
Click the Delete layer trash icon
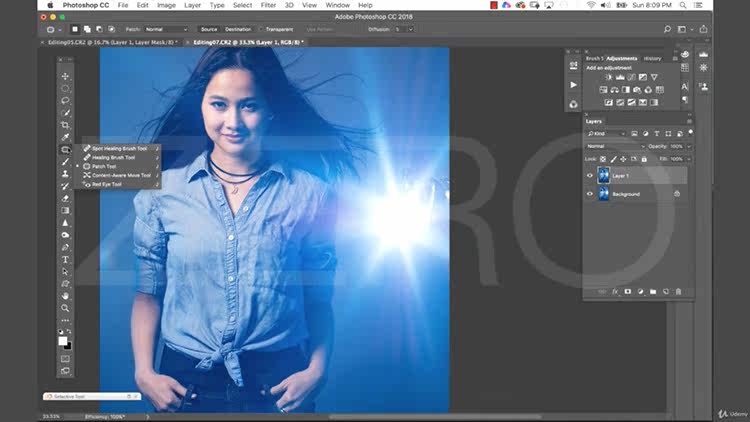678,291
